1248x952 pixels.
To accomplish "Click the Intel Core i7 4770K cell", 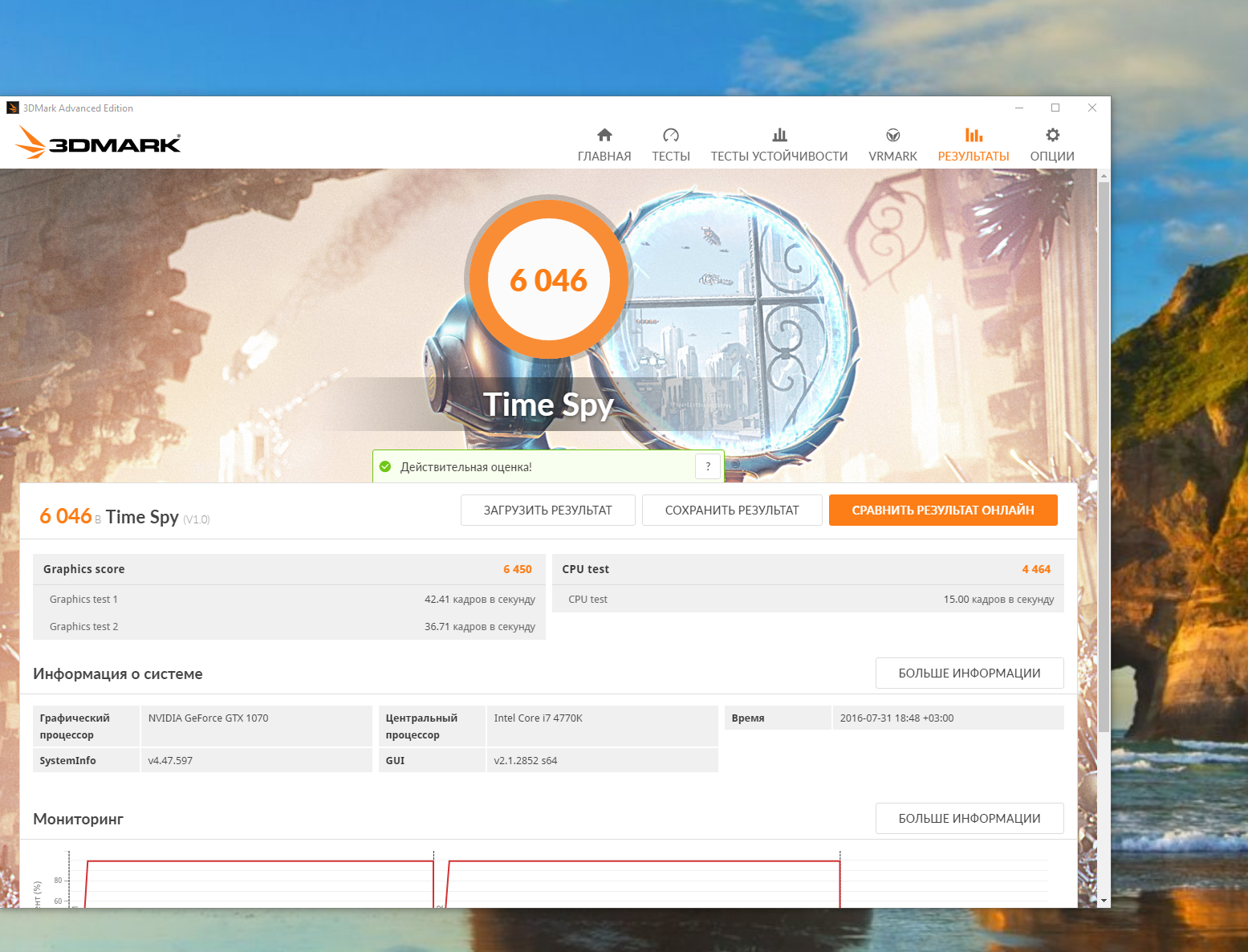I will click(602, 726).
